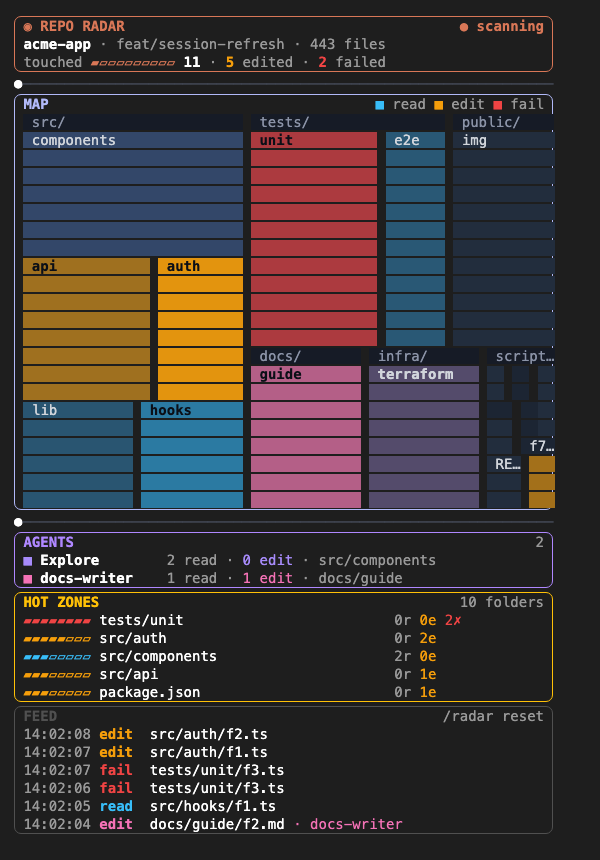Select the api folder block
Image resolution: width=600 pixels, height=860 pixels.
(x=86, y=329)
